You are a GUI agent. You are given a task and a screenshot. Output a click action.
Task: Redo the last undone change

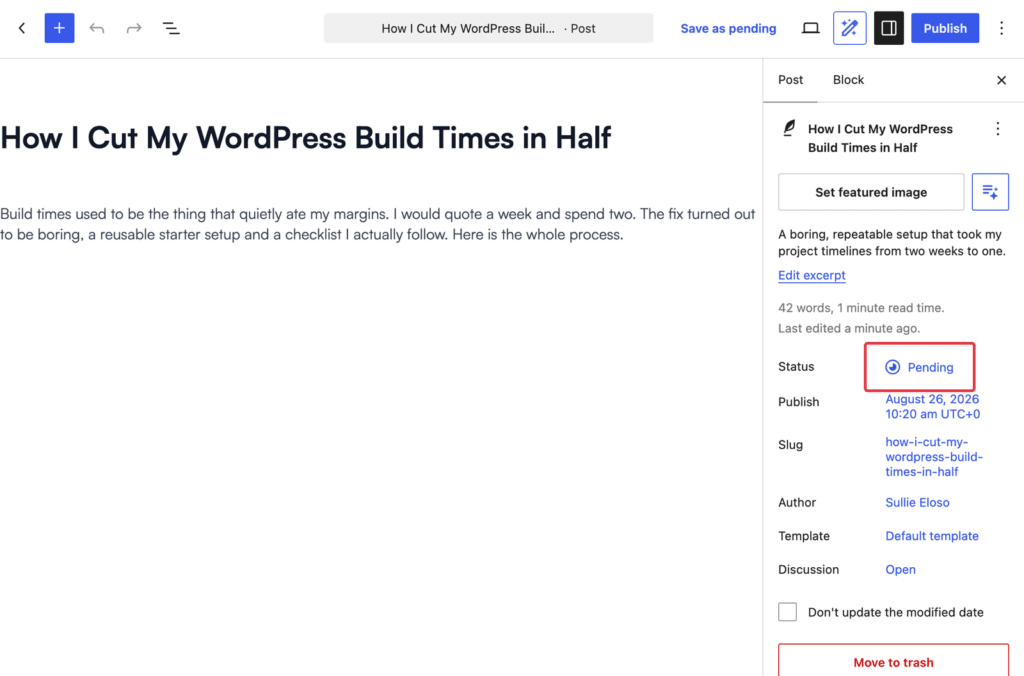(x=134, y=28)
